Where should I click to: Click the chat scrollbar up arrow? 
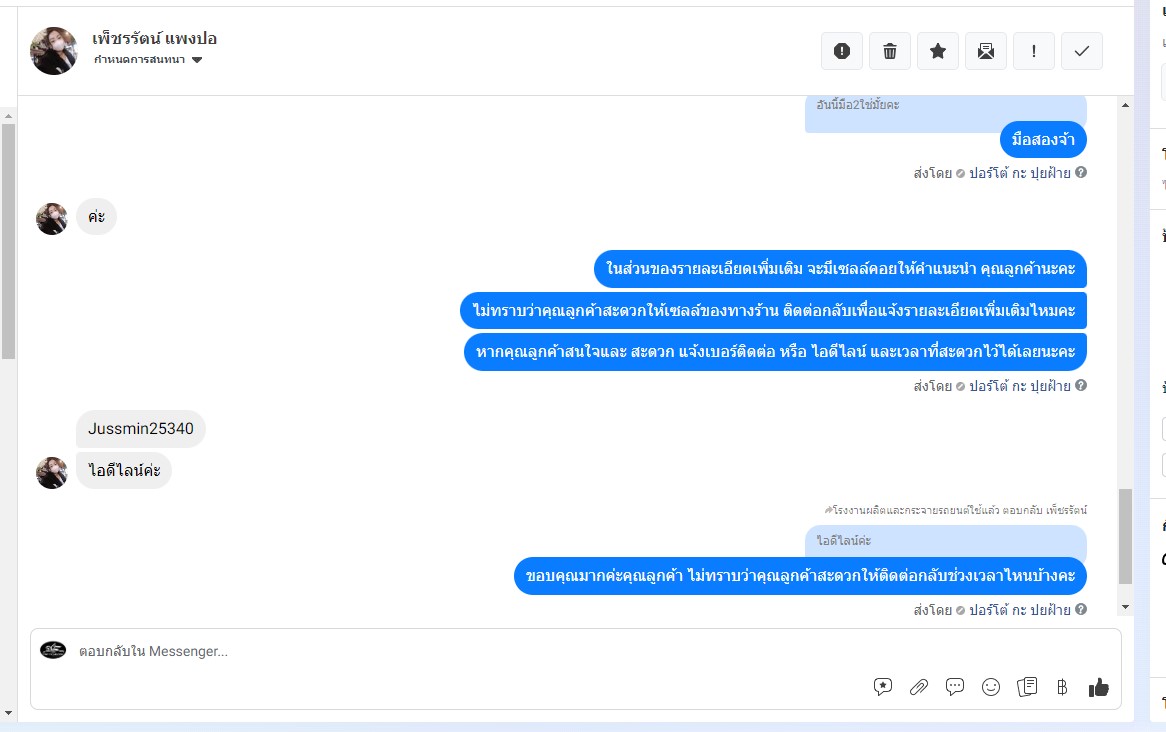(1125, 105)
